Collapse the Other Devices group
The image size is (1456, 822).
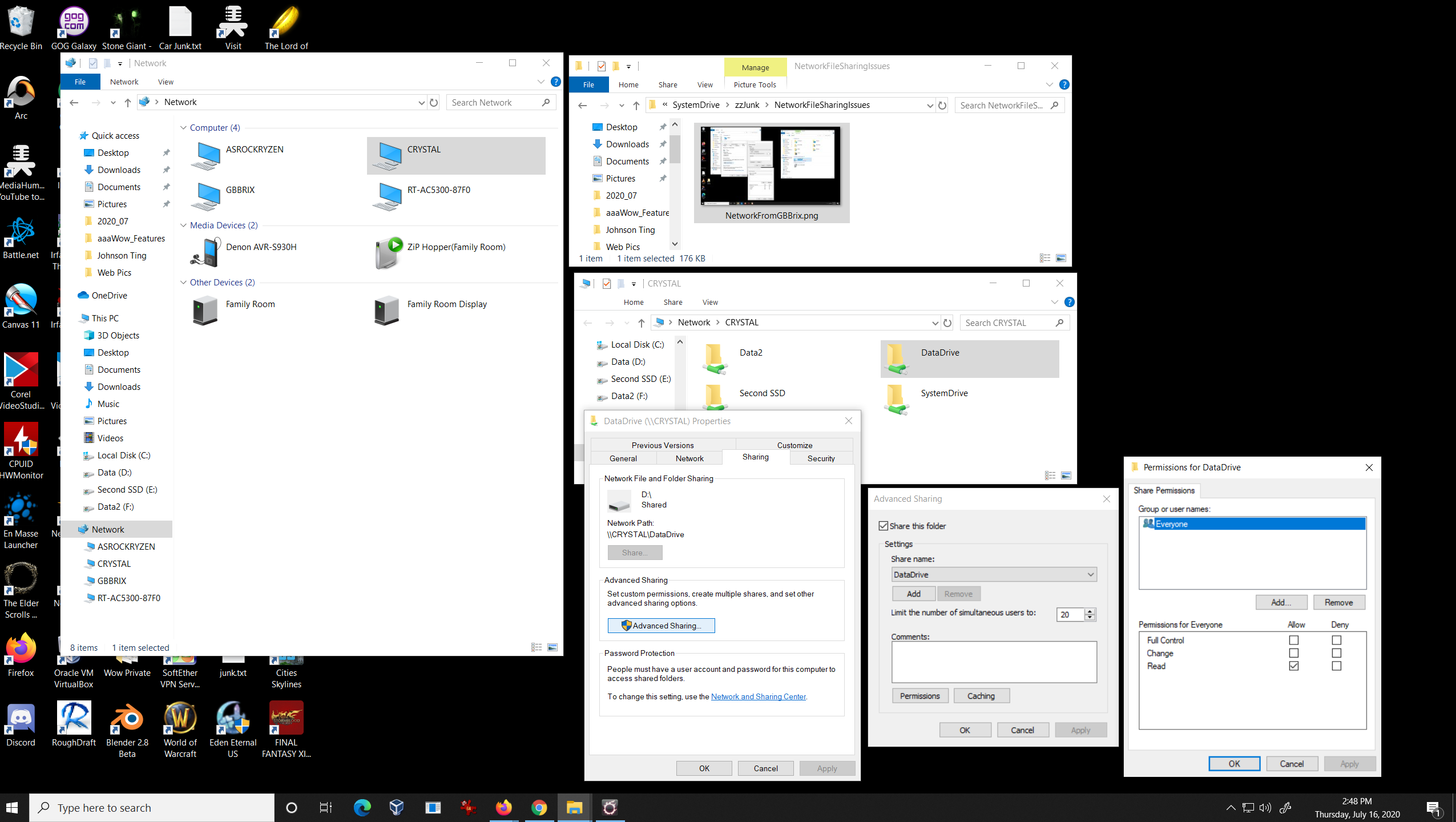tap(183, 283)
